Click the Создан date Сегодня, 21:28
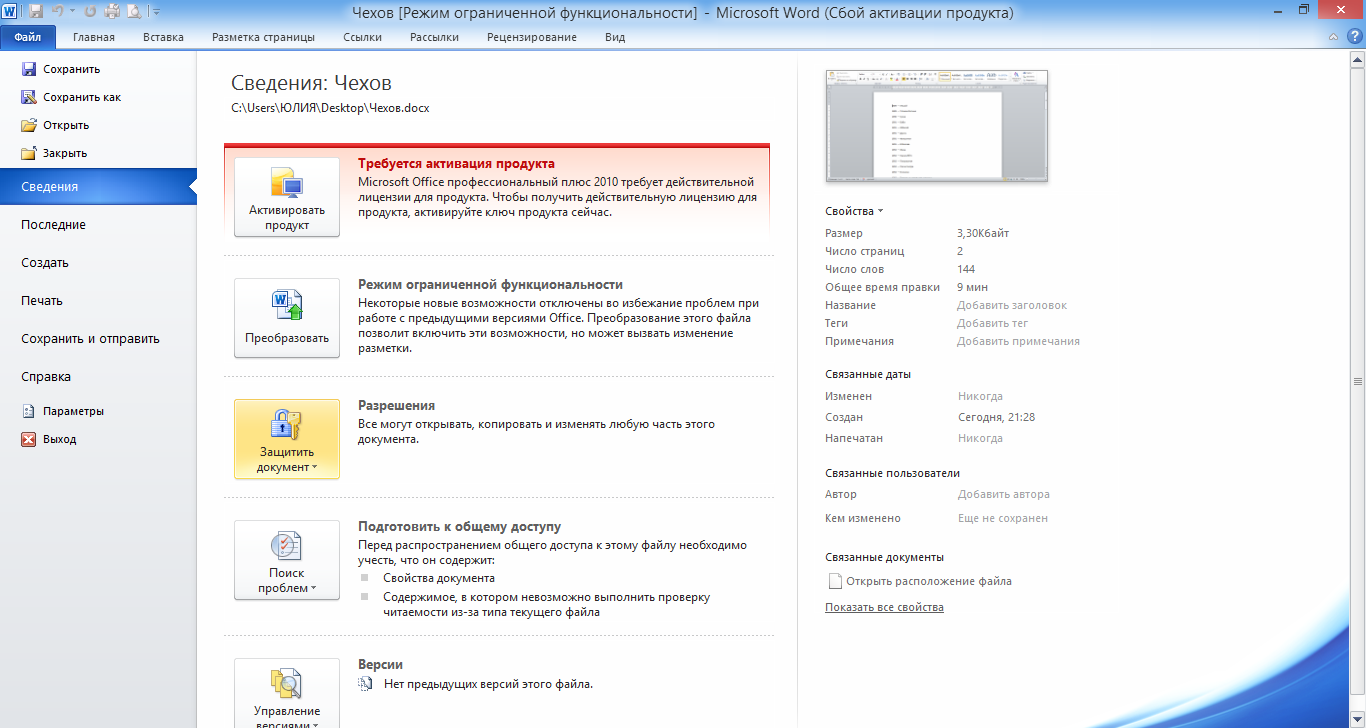 [996, 417]
